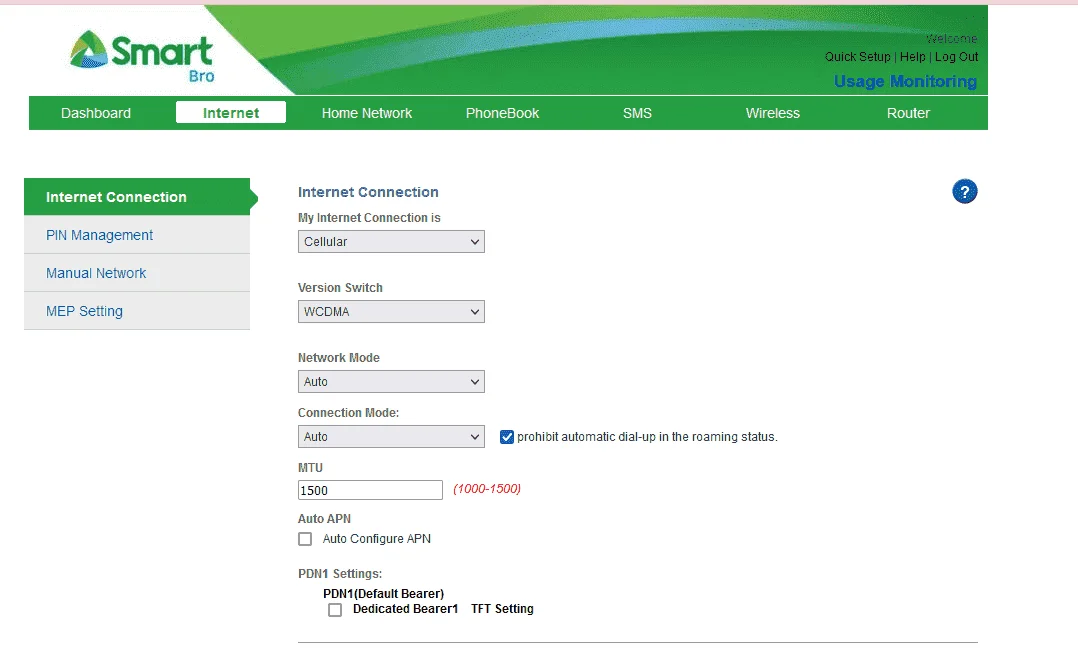The height and width of the screenshot is (648, 1078).
Task: Click the Internet Connection page heading
Action: pos(368,192)
